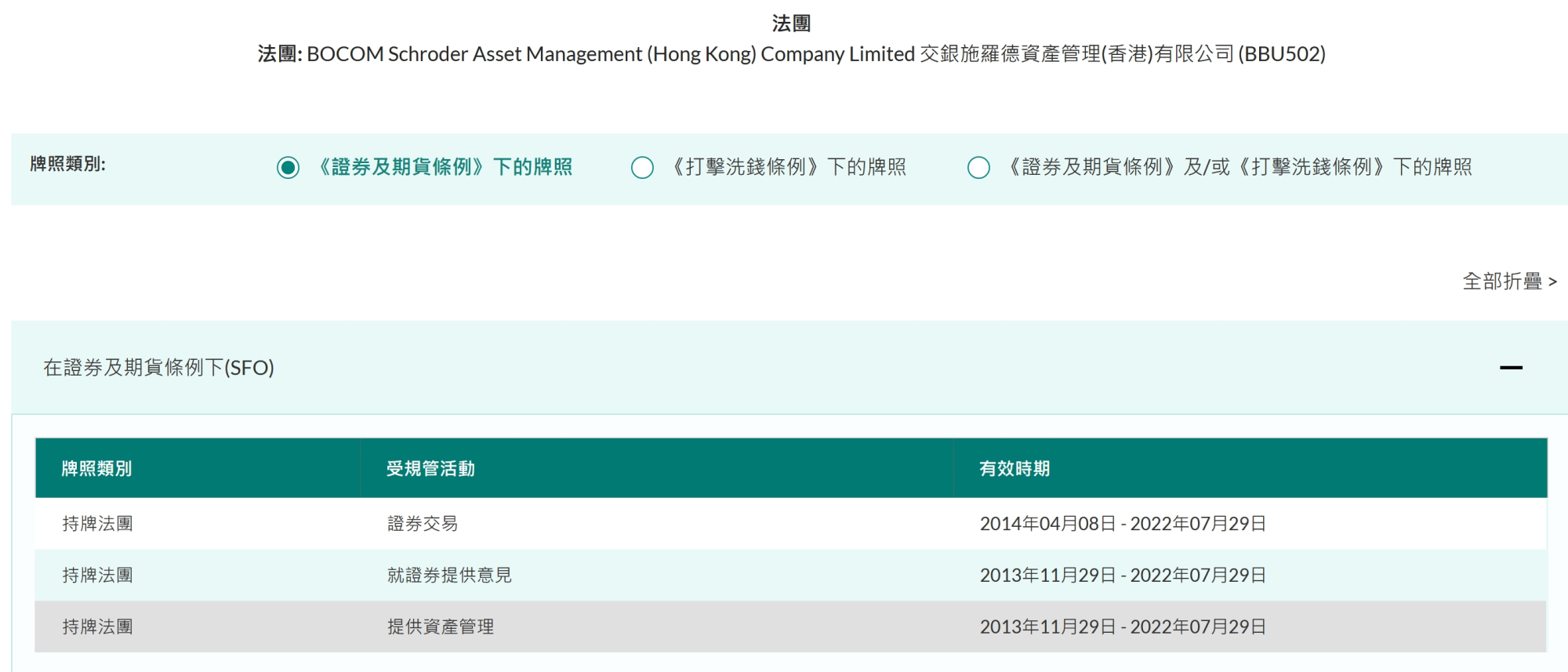
Task: Click 持牌法團 in the 證券交易 row
Action: pyautogui.click(x=97, y=524)
